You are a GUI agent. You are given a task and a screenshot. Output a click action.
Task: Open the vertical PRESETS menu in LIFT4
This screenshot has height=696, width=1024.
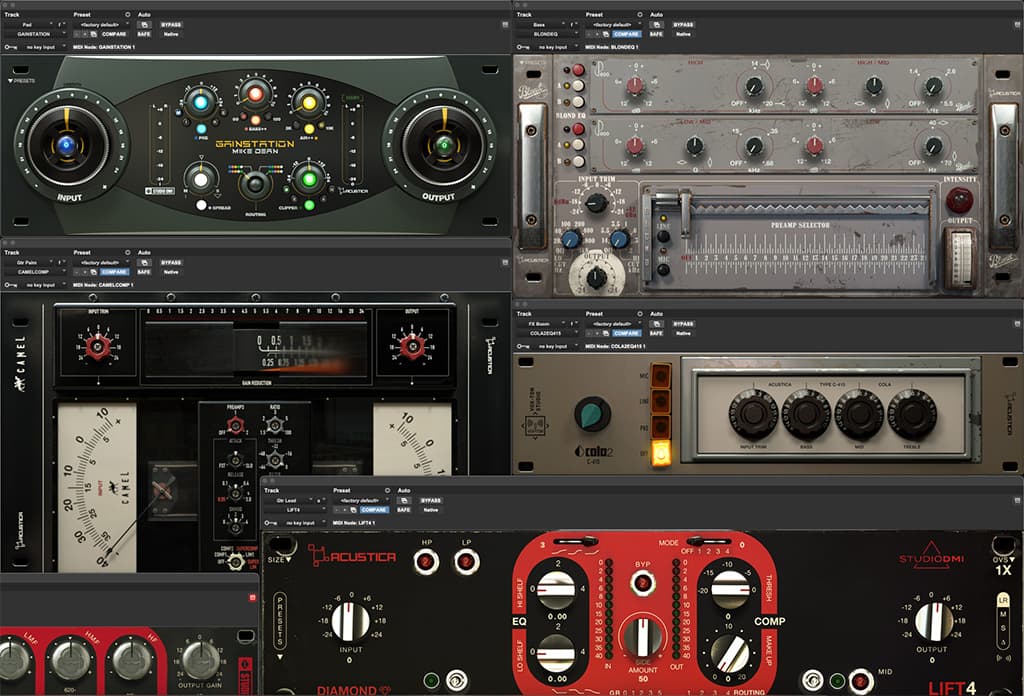point(280,621)
